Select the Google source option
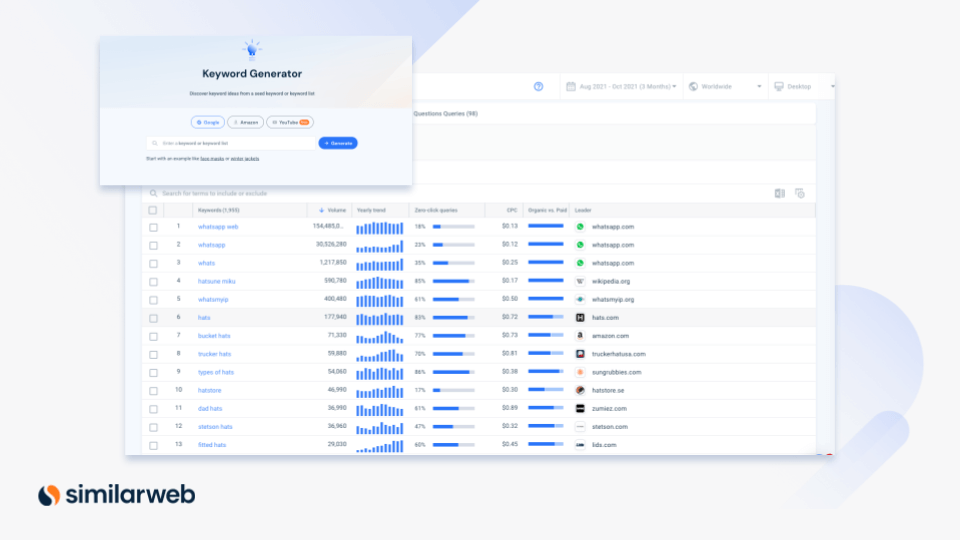The image size is (960, 540). pyautogui.click(x=208, y=122)
